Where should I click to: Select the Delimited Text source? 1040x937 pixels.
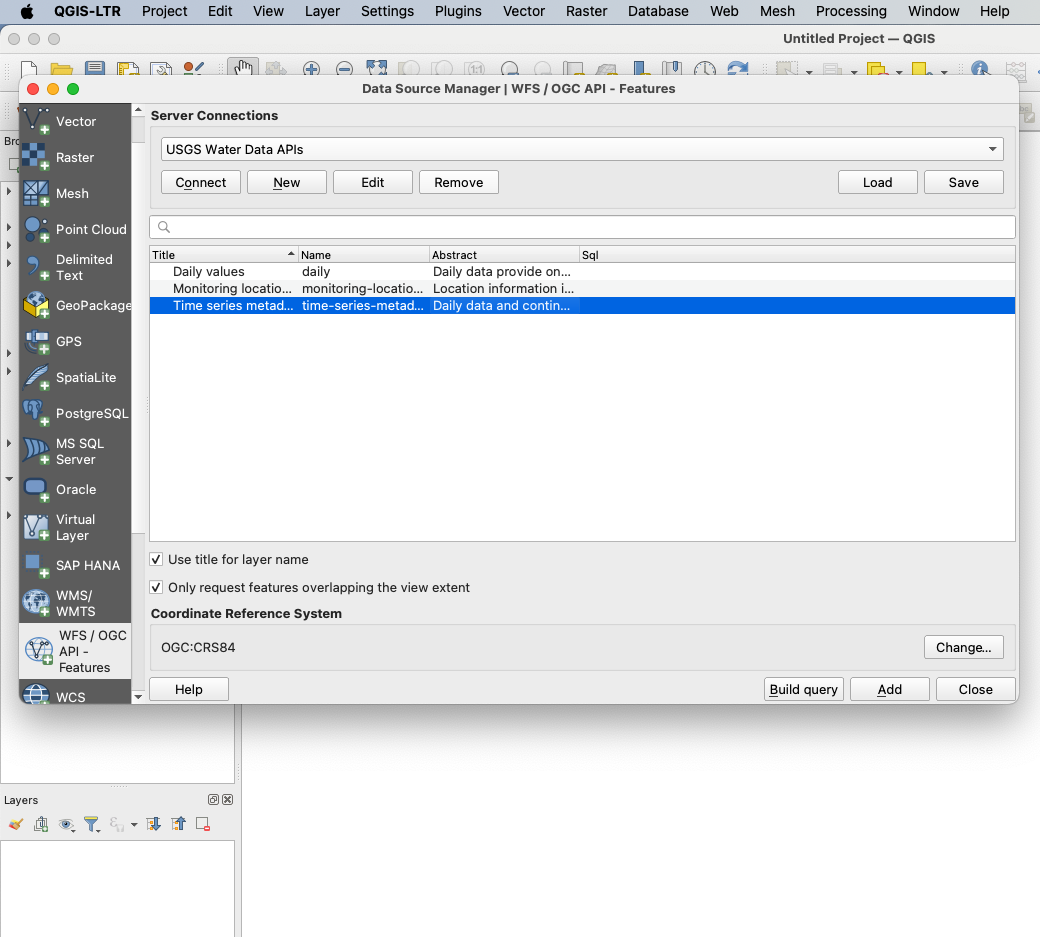75,267
